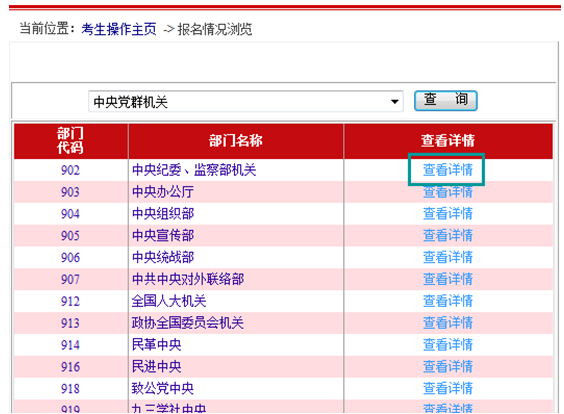Open 查看详情 for 中央统战部 row

tap(447, 257)
